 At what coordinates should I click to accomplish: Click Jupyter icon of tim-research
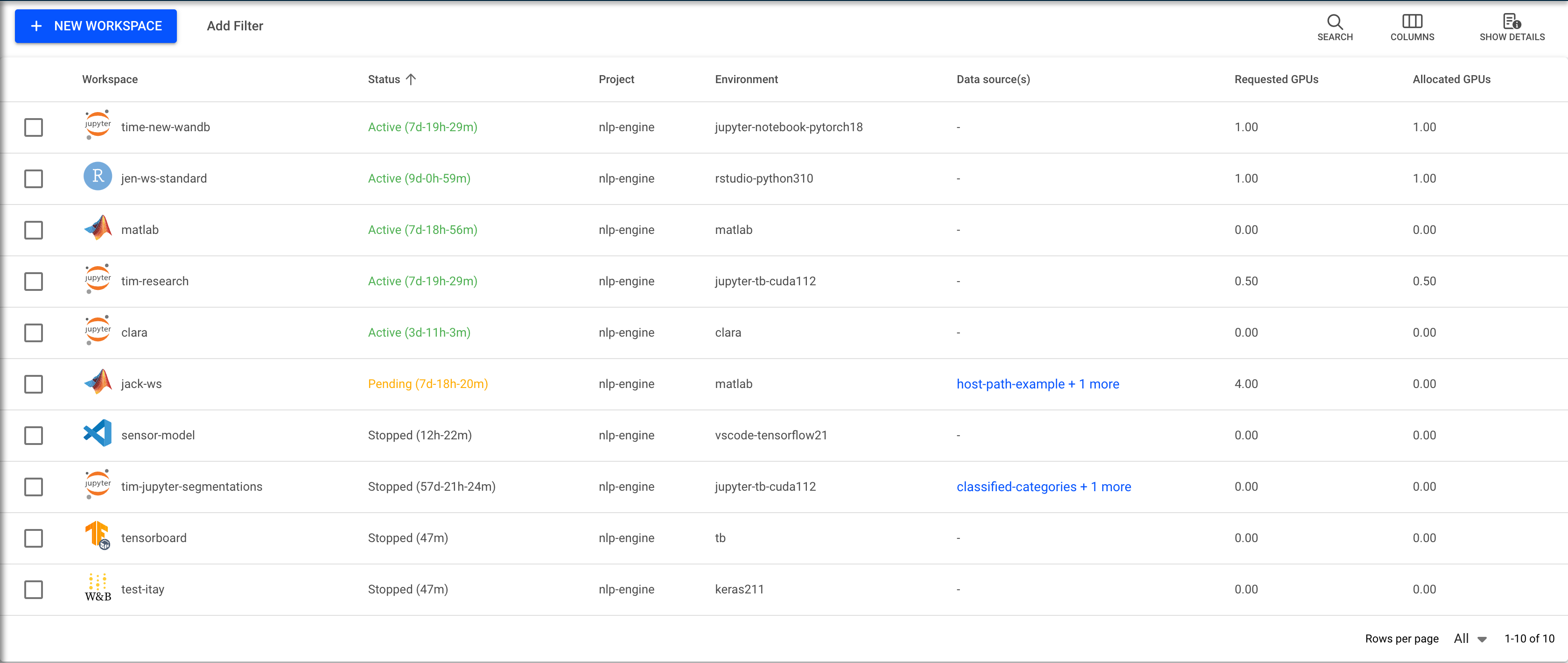click(x=98, y=279)
